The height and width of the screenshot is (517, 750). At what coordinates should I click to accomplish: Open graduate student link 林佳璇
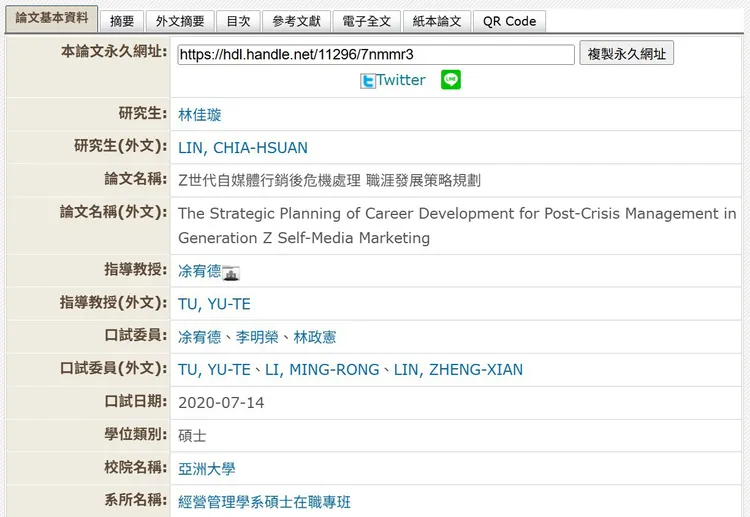tap(199, 115)
